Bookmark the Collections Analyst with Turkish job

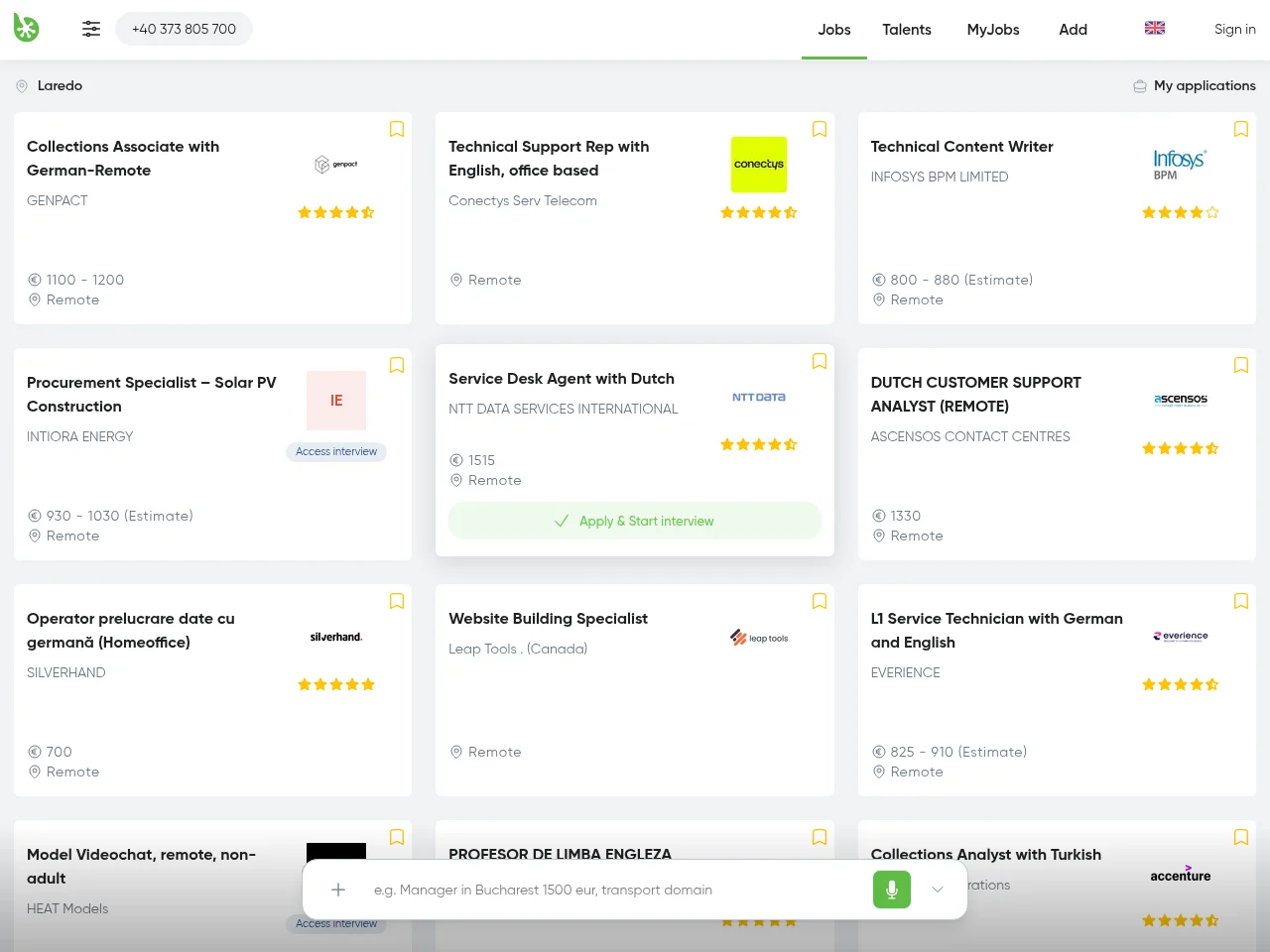point(1241,837)
